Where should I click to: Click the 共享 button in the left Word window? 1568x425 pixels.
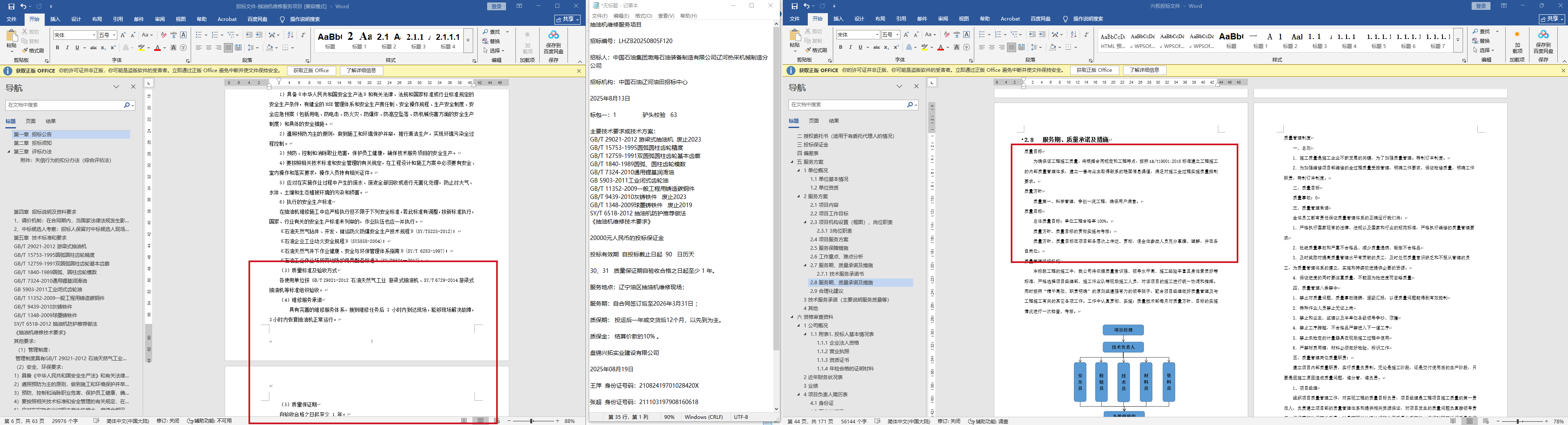[568, 19]
